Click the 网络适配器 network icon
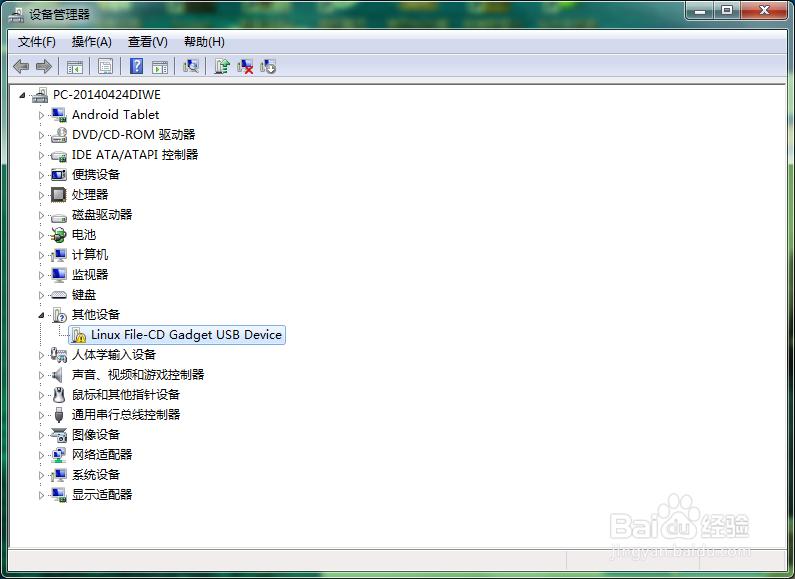 (59, 455)
